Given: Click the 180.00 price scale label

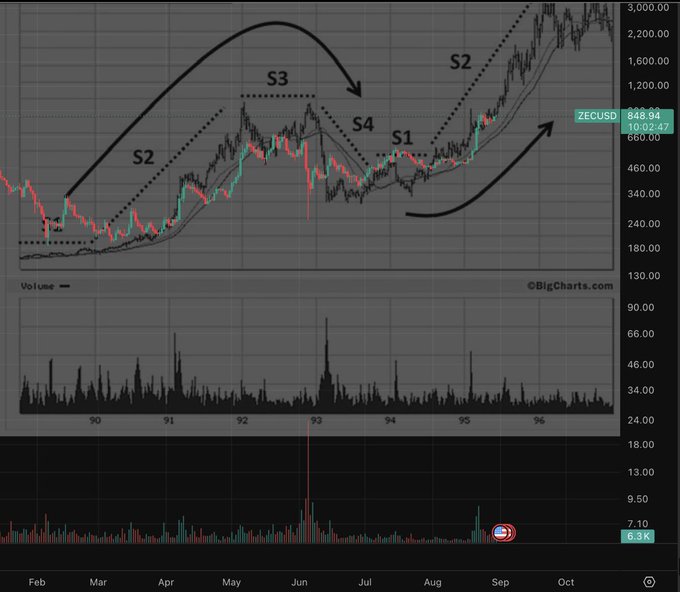Looking at the screenshot, I should click(644, 248).
